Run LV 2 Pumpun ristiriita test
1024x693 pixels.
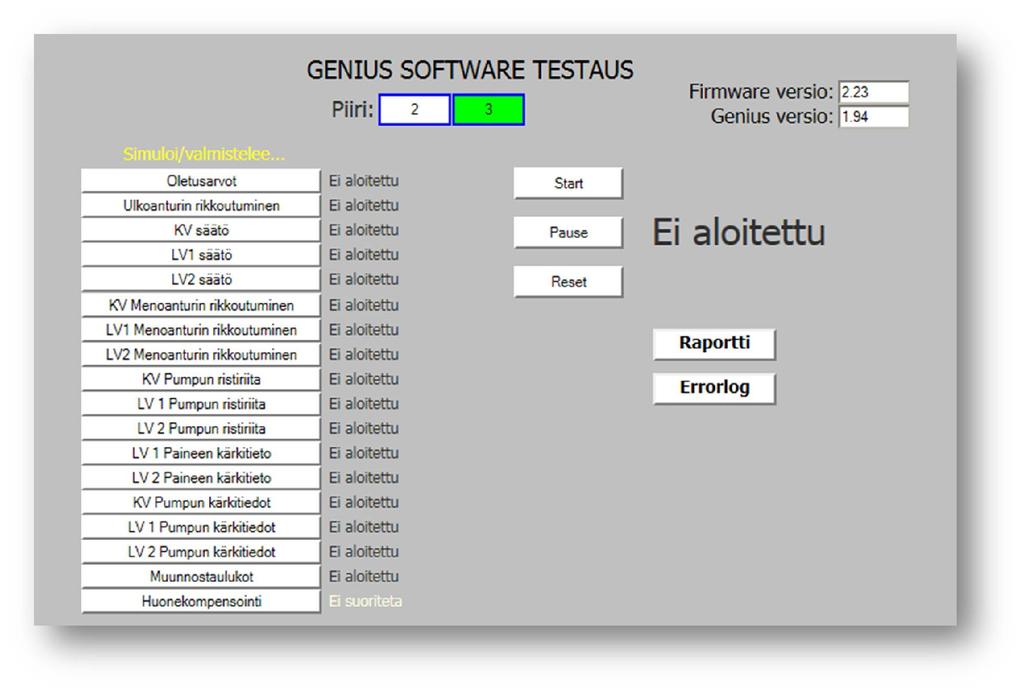click(201, 429)
